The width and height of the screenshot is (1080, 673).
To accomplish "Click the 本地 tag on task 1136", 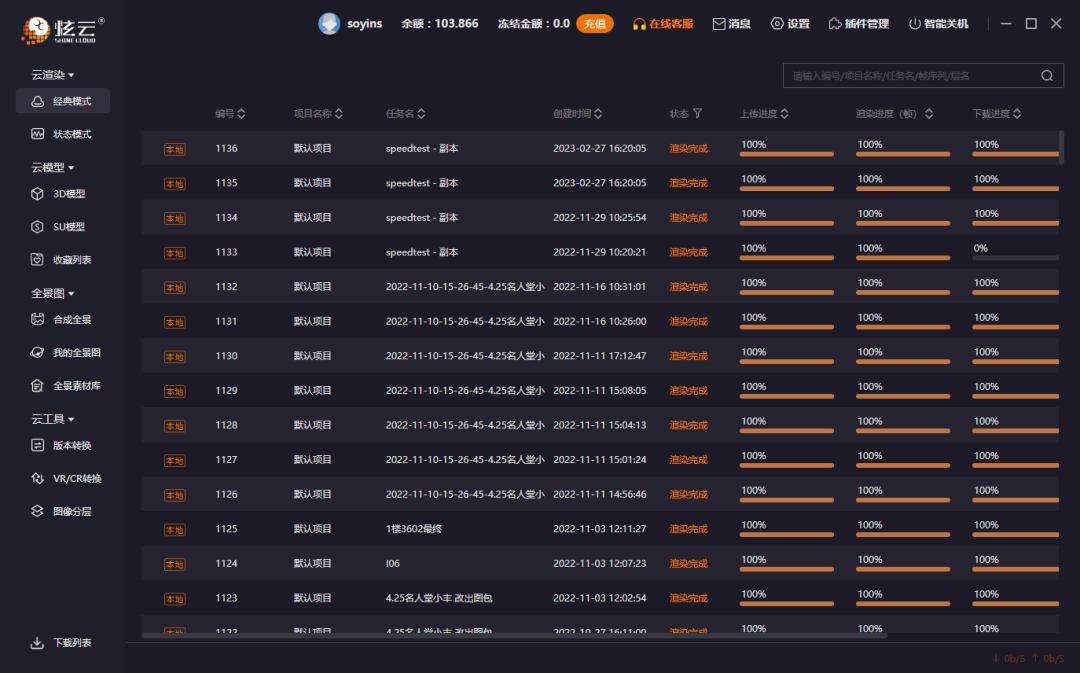I will (174, 149).
